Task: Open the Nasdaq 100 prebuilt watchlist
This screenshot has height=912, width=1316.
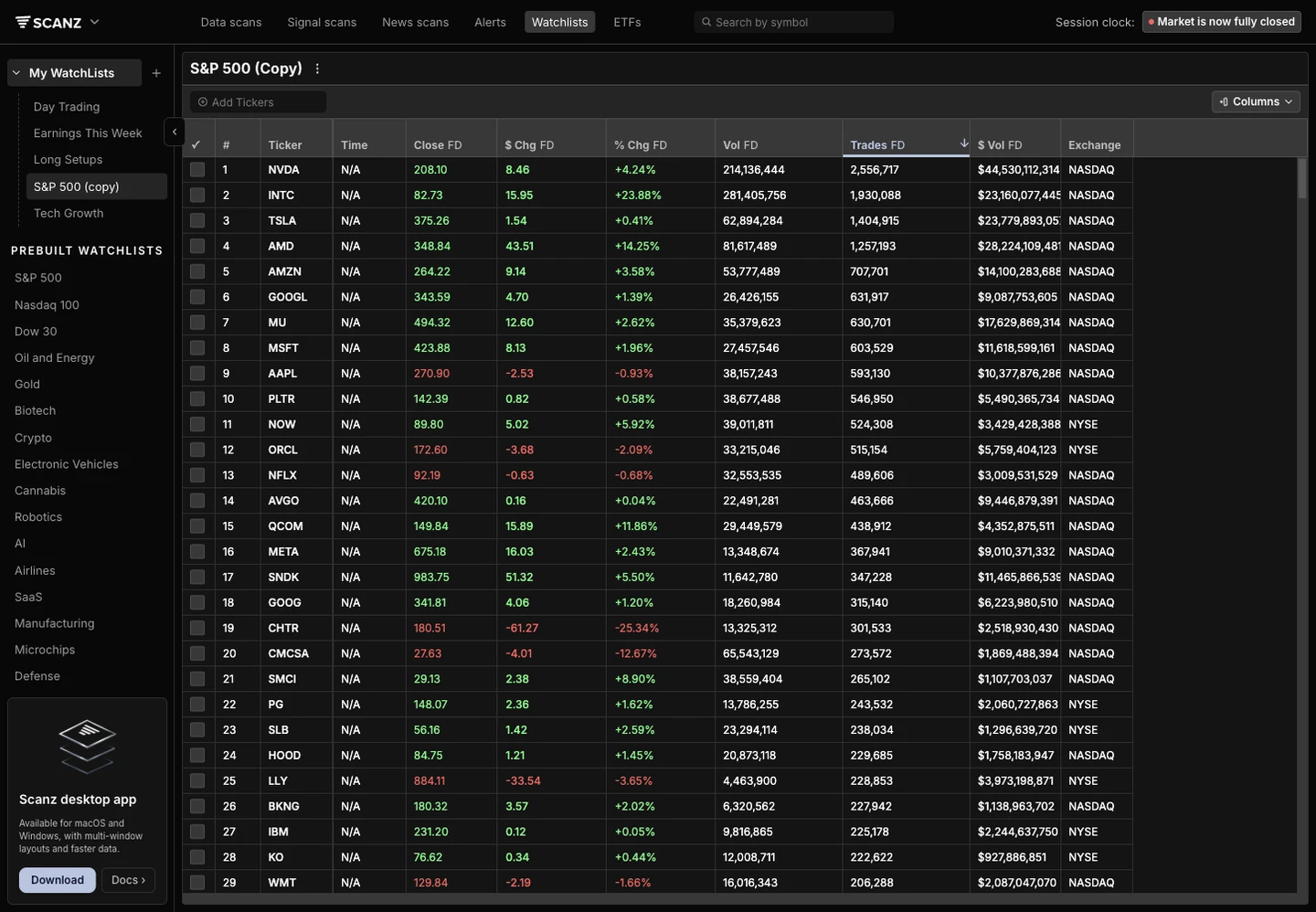Action: (47, 305)
